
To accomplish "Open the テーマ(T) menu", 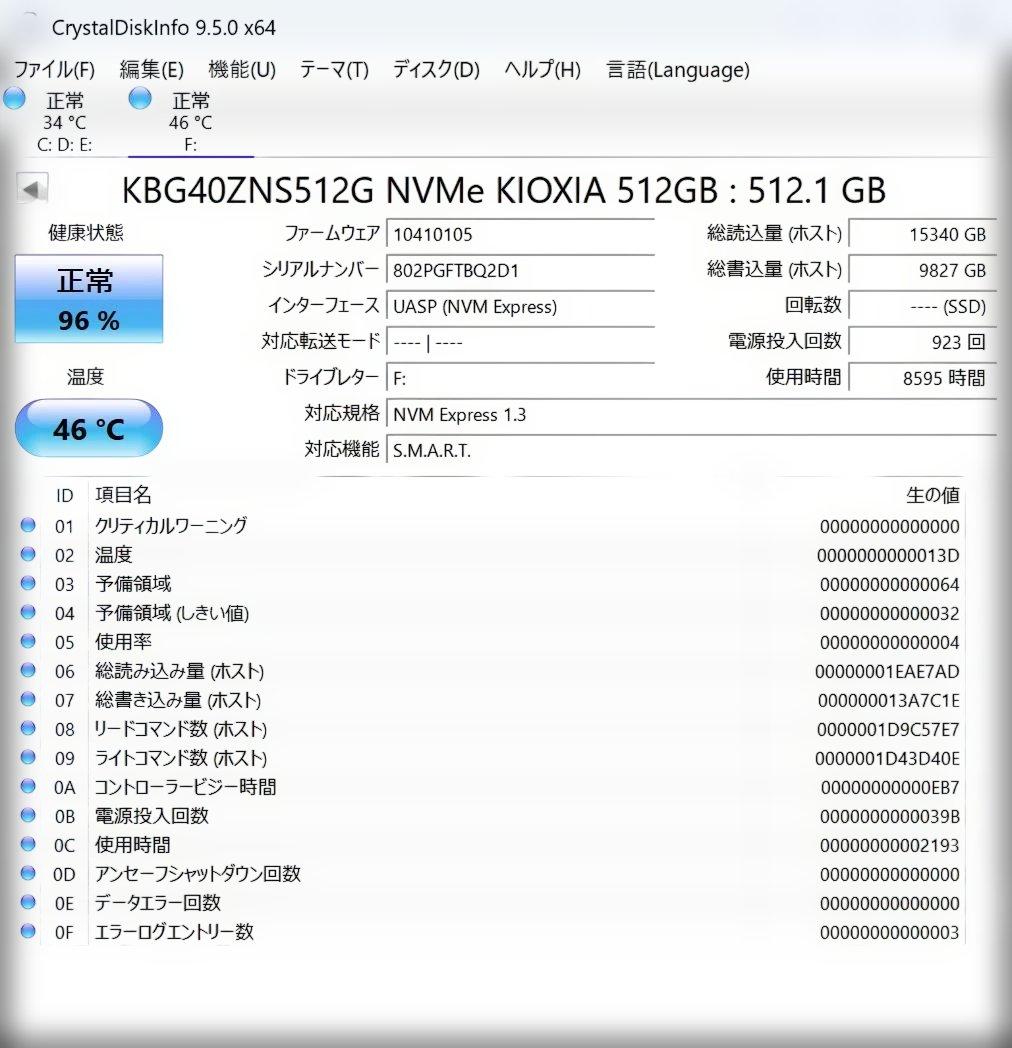I will point(334,70).
